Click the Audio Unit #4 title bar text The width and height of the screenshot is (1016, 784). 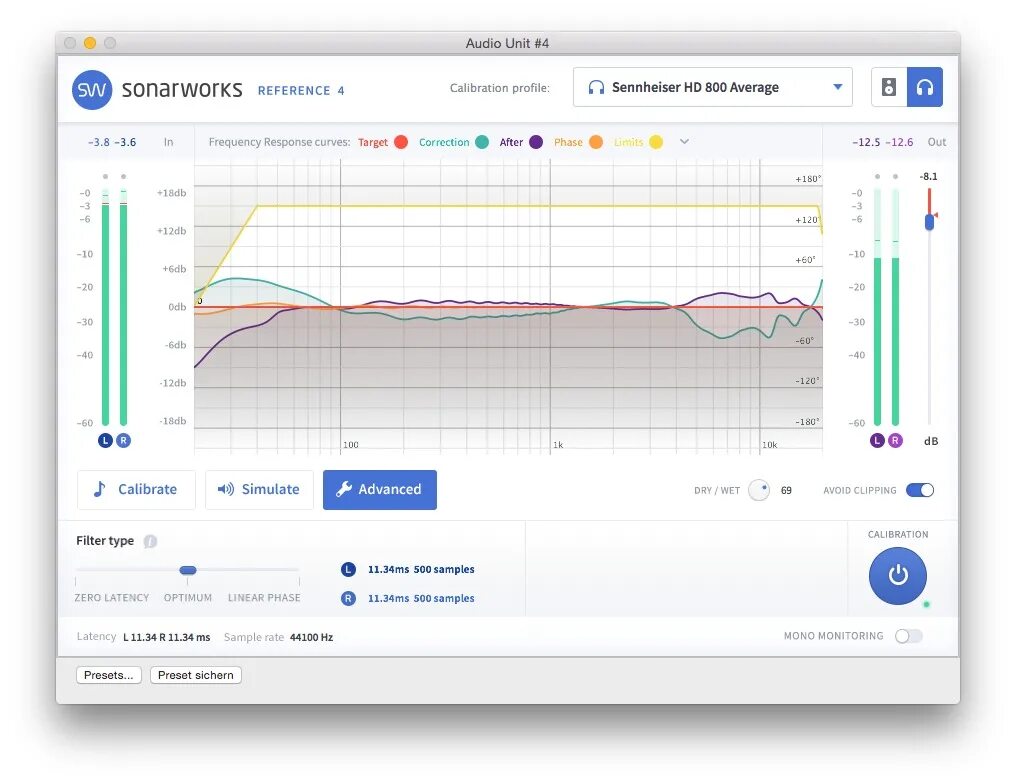coord(507,43)
